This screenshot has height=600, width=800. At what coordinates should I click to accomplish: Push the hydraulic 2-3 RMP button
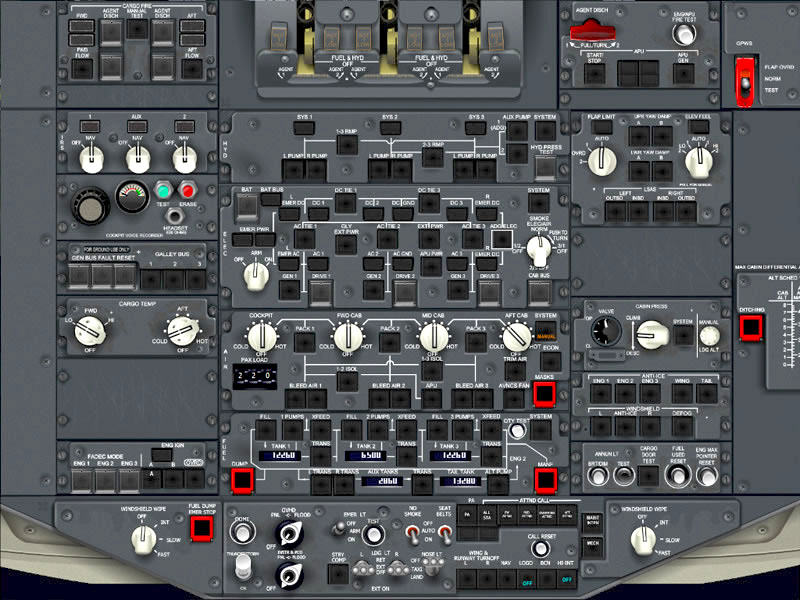click(x=433, y=157)
